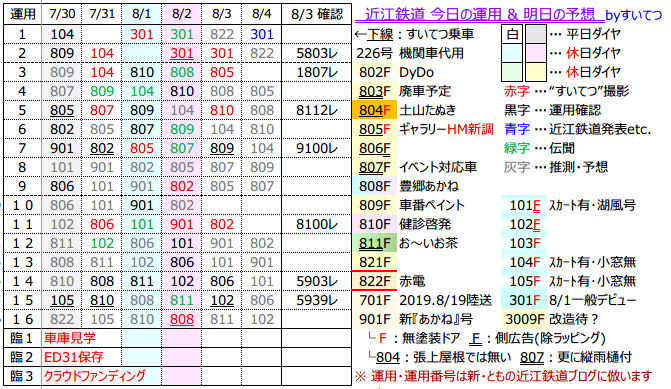Click the F 無塗装ドア footnote
The height and width of the screenshot is (389, 671).
(x=414, y=339)
